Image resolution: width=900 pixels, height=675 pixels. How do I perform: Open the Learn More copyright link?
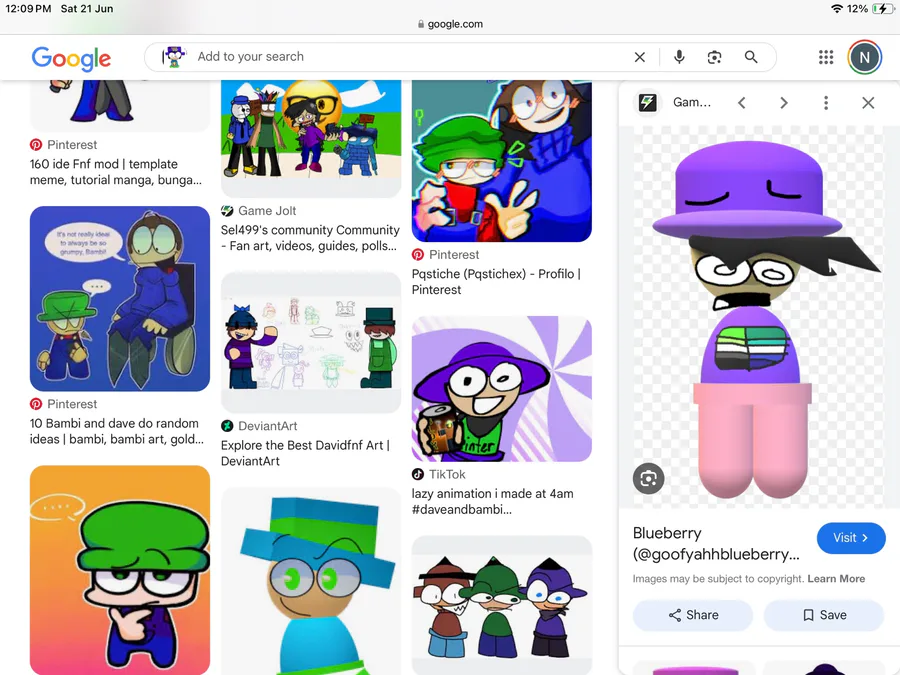(836, 579)
